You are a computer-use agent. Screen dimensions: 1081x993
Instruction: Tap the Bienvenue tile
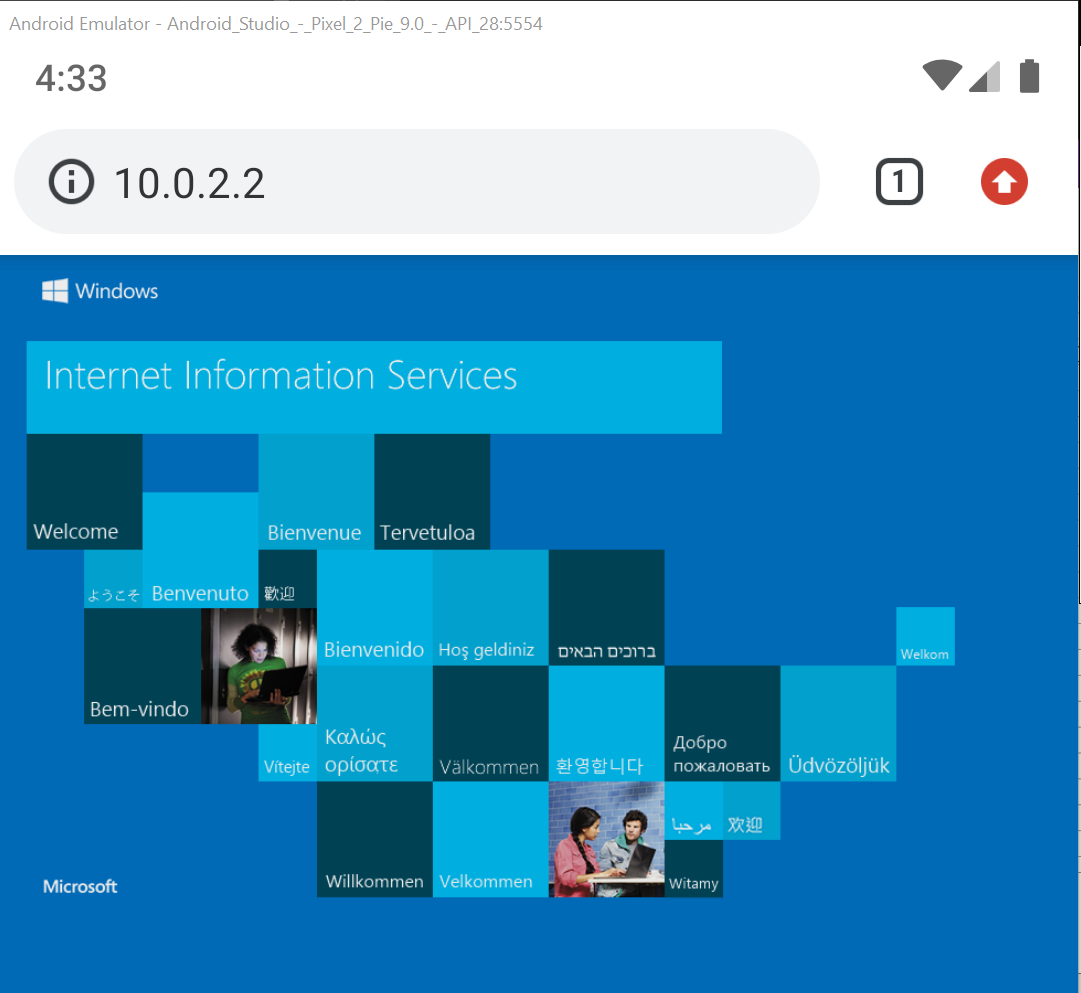(316, 492)
